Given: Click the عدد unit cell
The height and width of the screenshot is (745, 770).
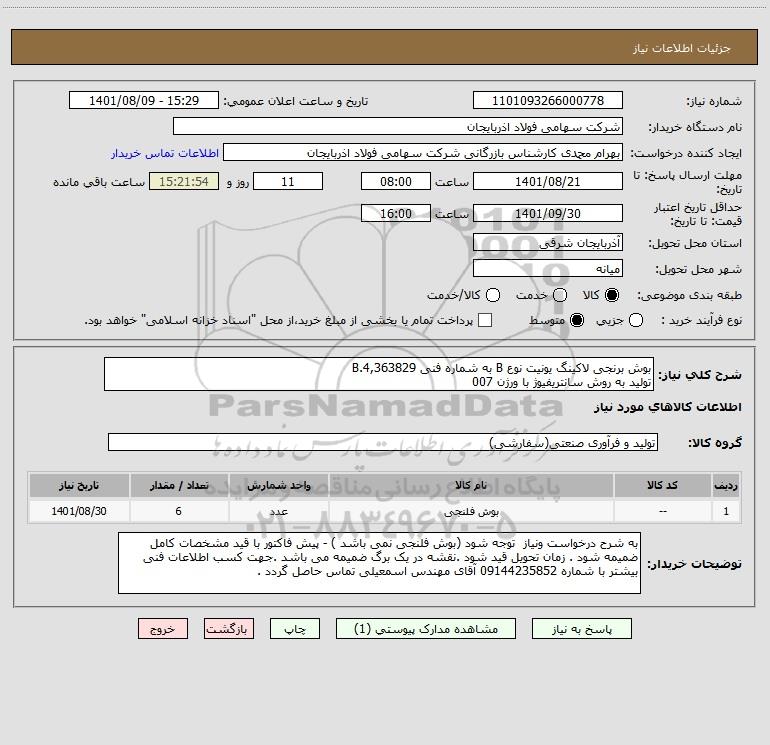Looking at the screenshot, I should coord(278,511).
